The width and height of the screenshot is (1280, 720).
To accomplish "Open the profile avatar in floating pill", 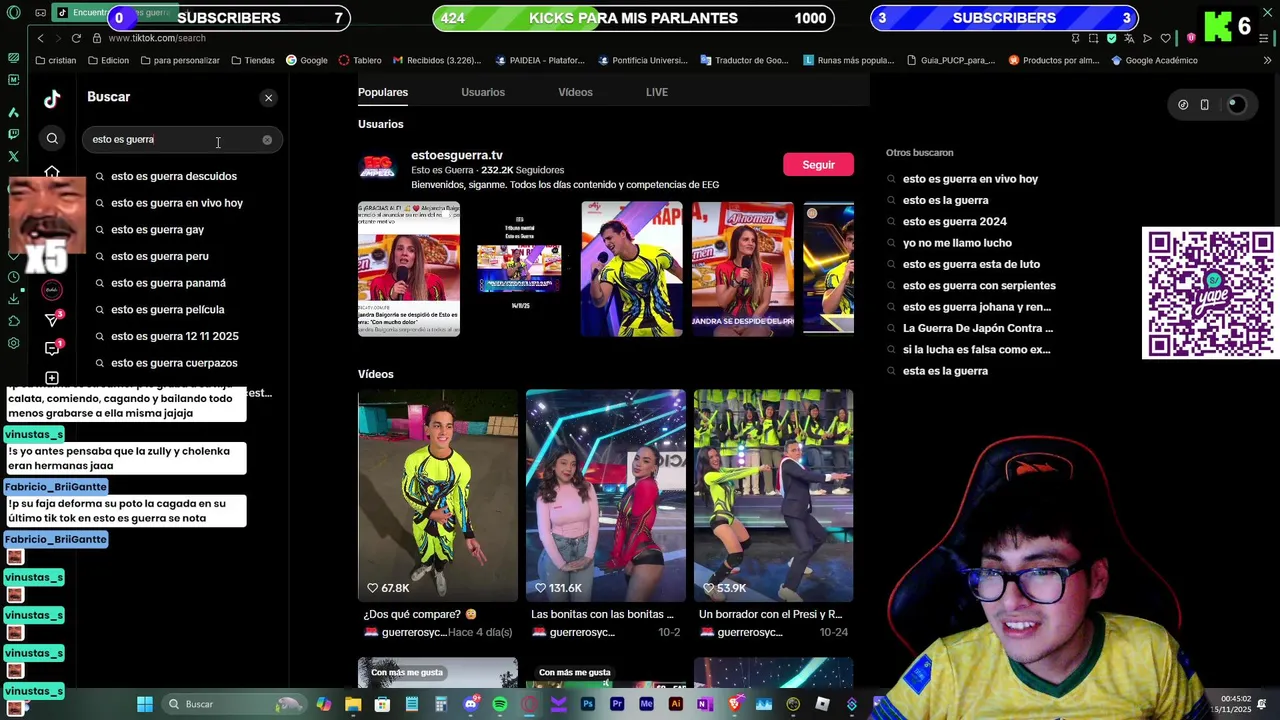I will pyautogui.click(x=1237, y=105).
